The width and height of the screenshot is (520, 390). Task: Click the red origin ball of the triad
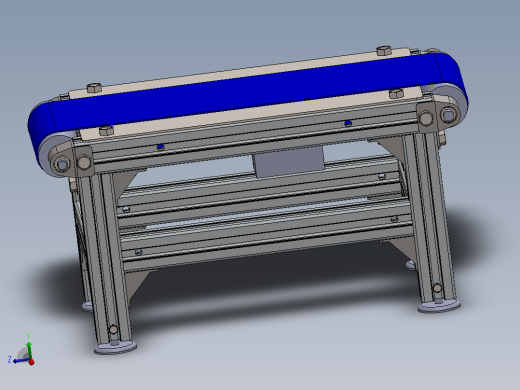click(x=31, y=362)
